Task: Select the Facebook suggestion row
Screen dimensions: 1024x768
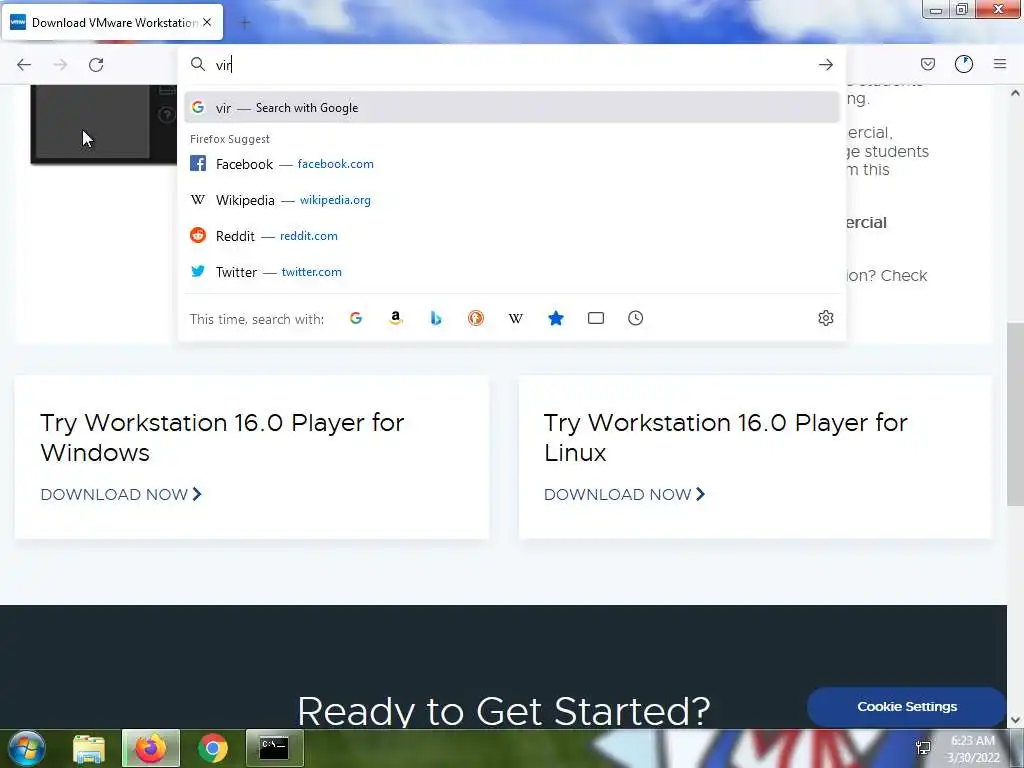Action: coord(512,164)
